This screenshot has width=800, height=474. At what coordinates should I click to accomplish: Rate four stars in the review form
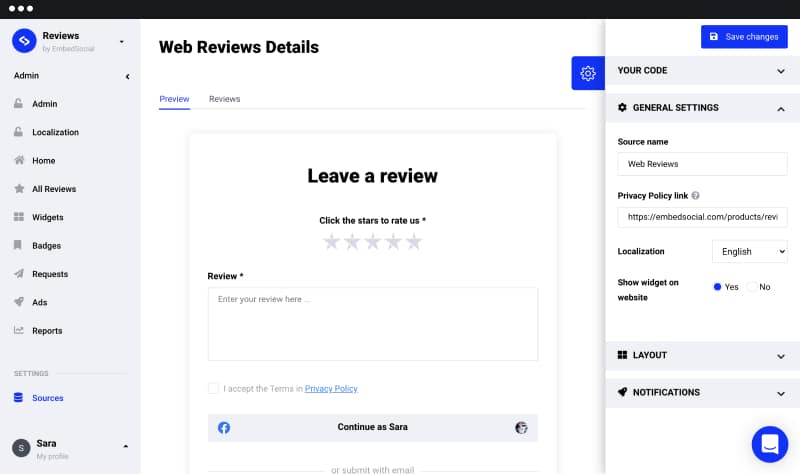(x=393, y=241)
